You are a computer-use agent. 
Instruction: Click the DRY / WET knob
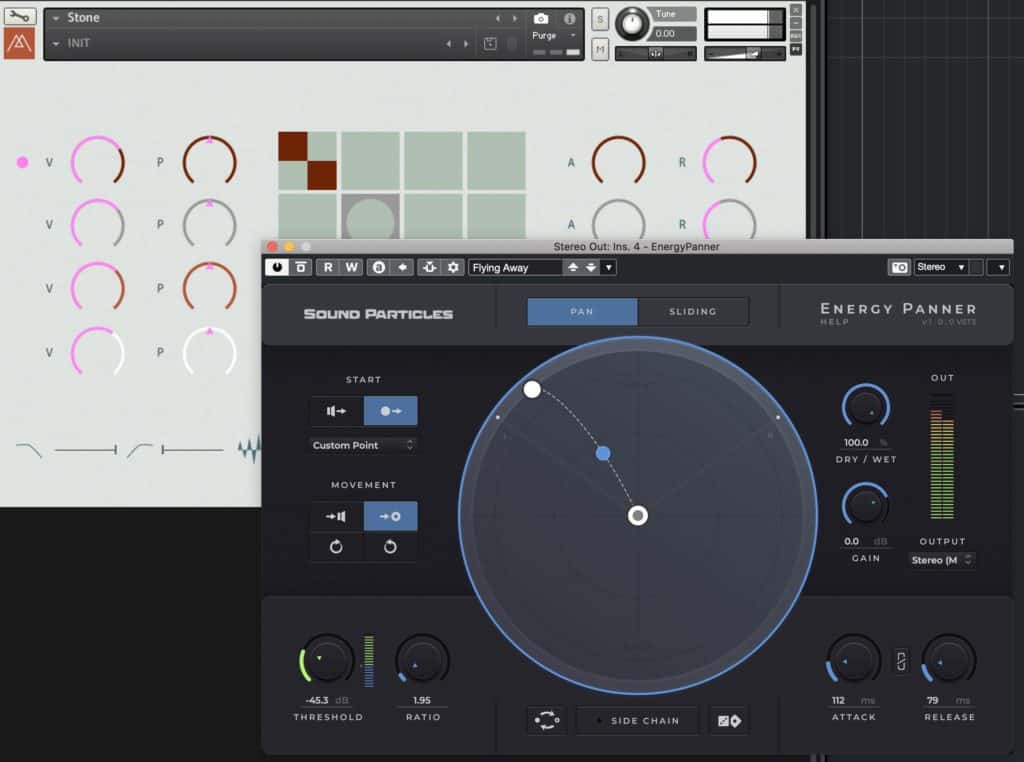pos(866,407)
